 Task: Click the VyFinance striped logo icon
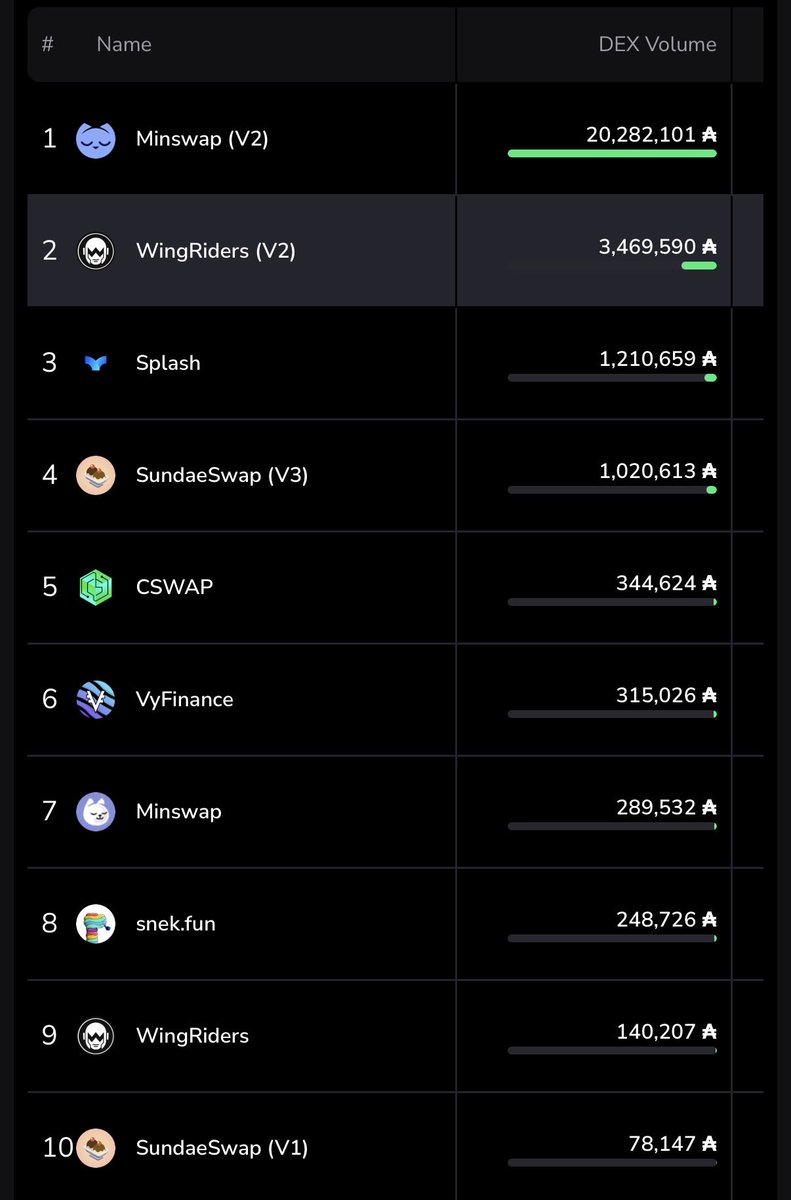[96, 699]
